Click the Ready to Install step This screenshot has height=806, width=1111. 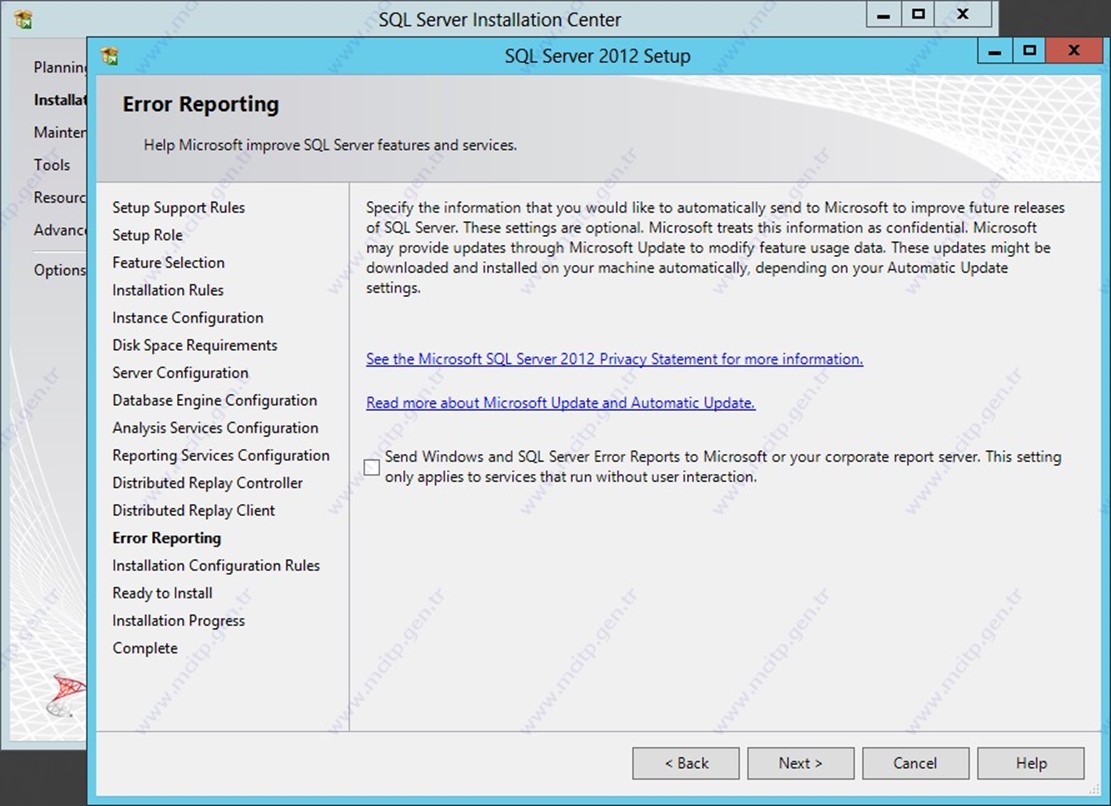(162, 594)
